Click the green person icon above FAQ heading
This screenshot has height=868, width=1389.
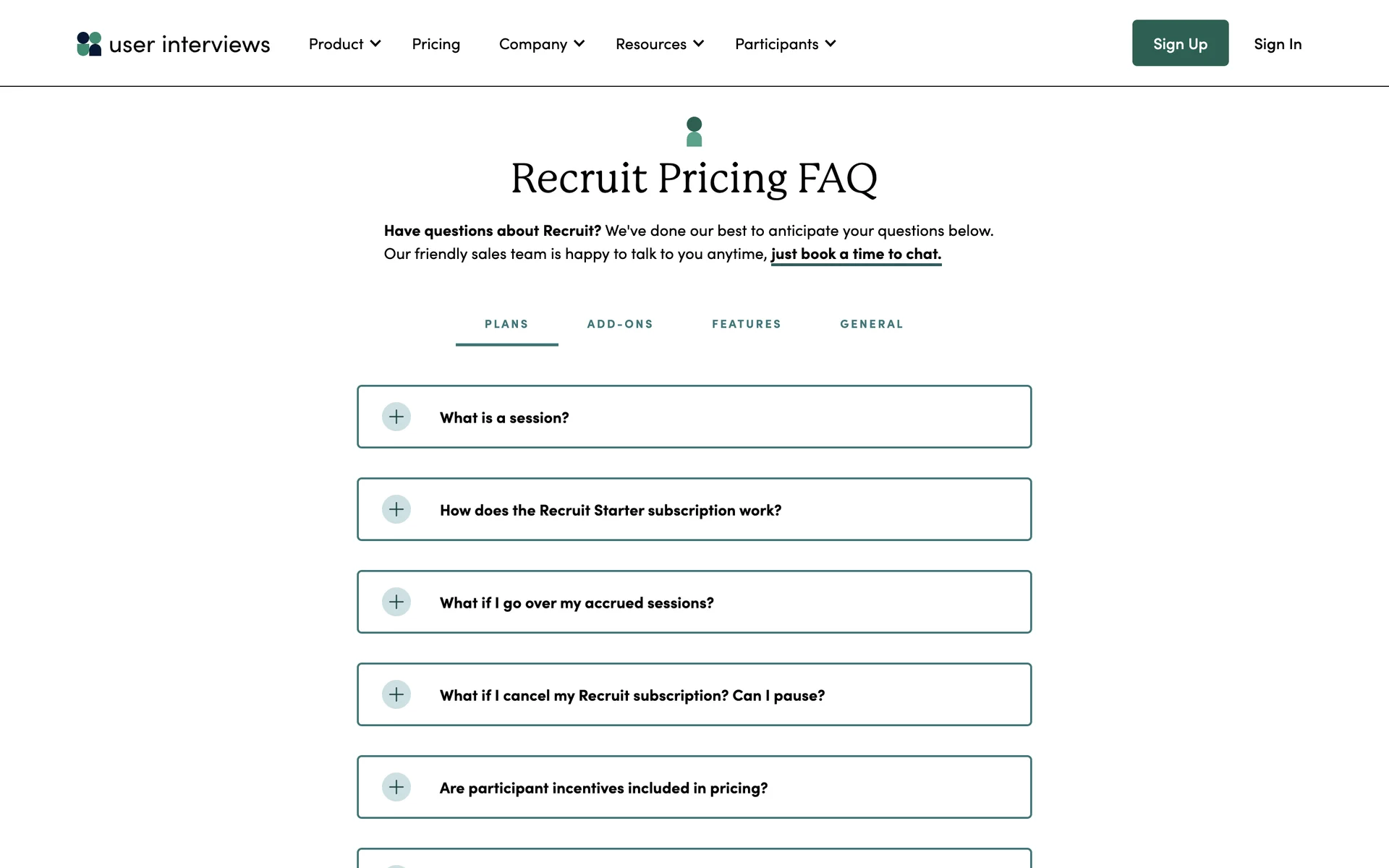click(694, 132)
